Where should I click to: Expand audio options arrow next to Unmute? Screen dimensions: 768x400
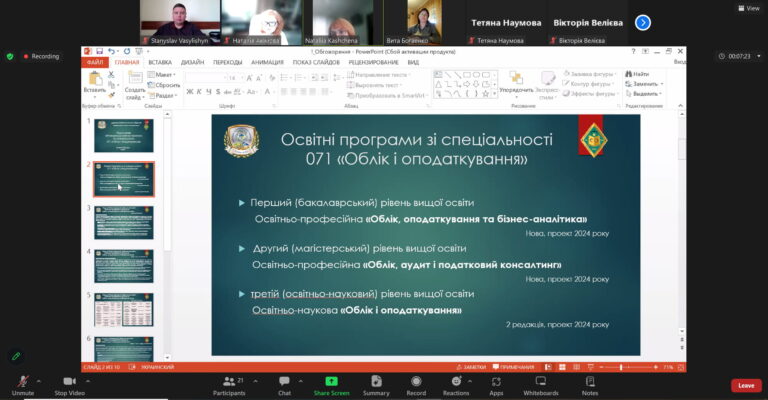39,380
